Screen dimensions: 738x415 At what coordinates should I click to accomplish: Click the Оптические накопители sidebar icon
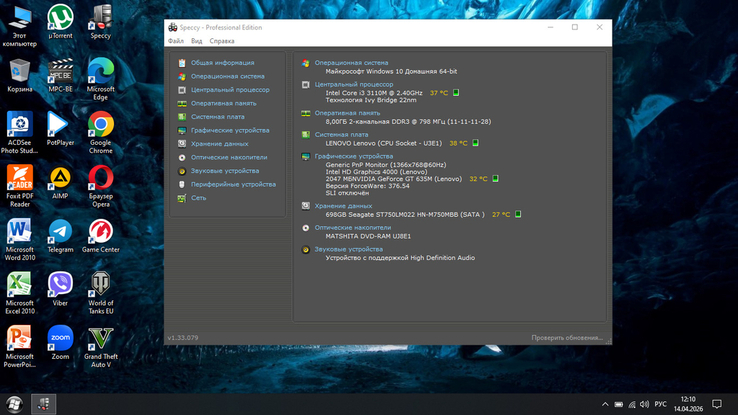click(182, 158)
